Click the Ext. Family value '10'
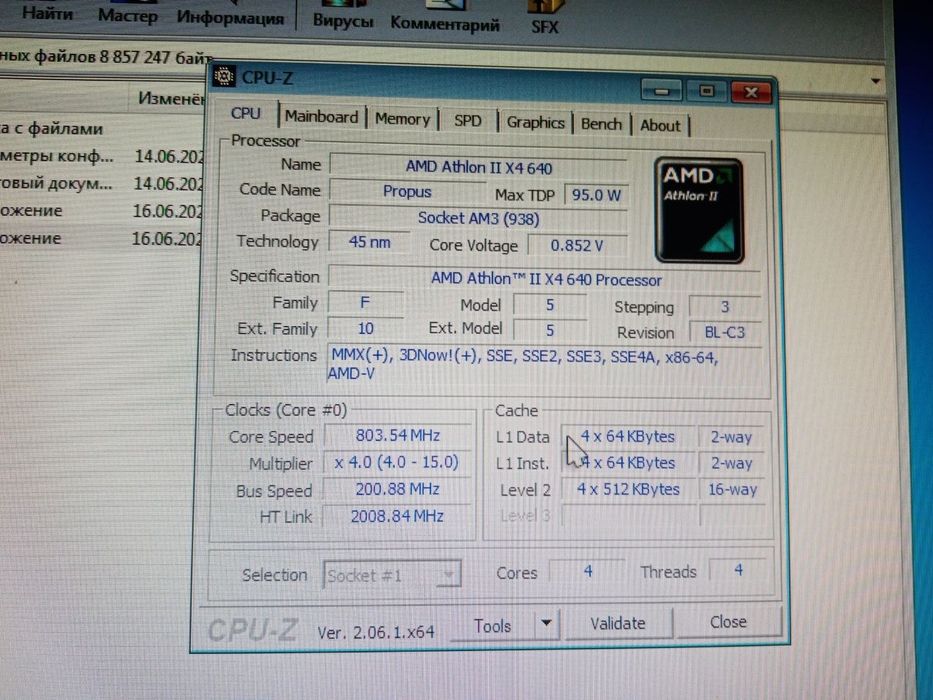The height and width of the screenshot is (700, 933). [x=365, y=329]
